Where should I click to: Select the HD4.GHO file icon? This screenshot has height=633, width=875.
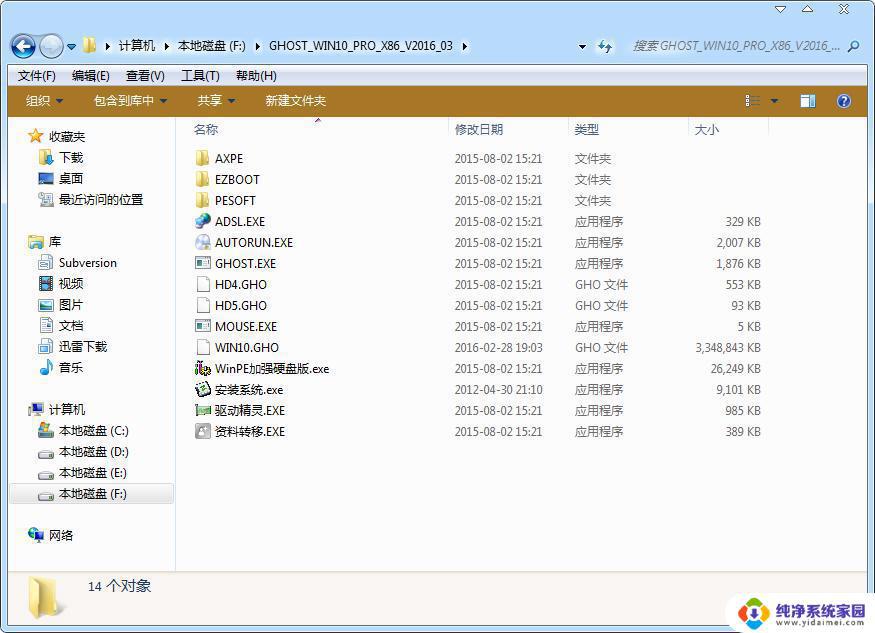point(203,284)
